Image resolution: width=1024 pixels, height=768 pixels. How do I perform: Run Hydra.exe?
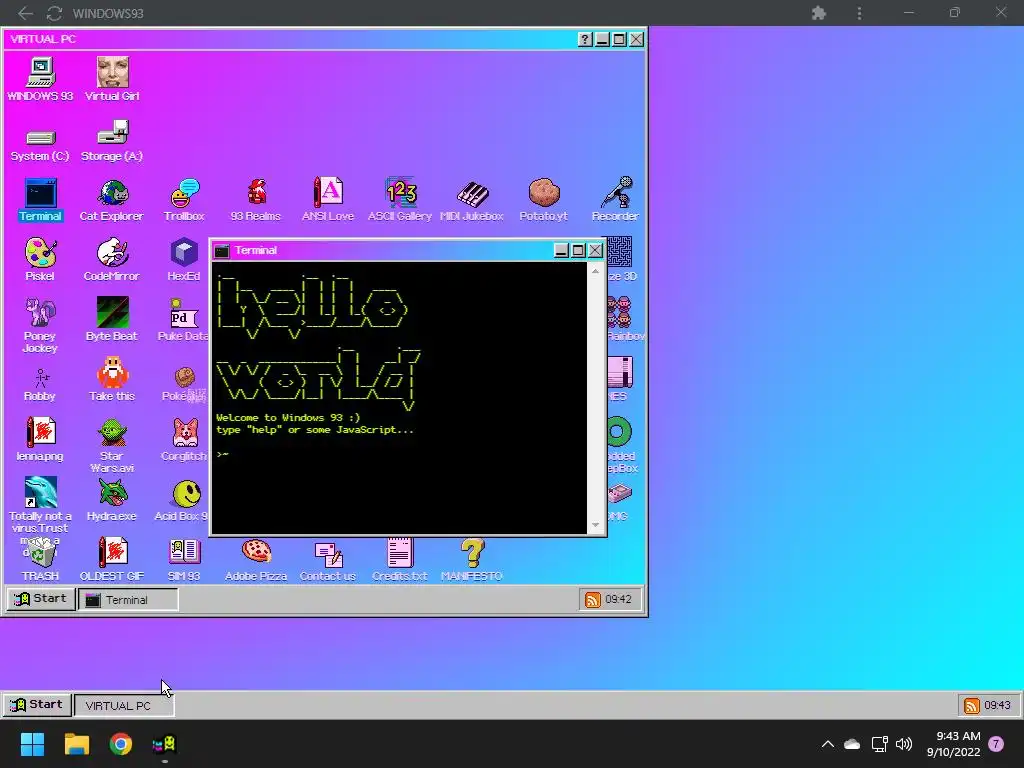112,500
